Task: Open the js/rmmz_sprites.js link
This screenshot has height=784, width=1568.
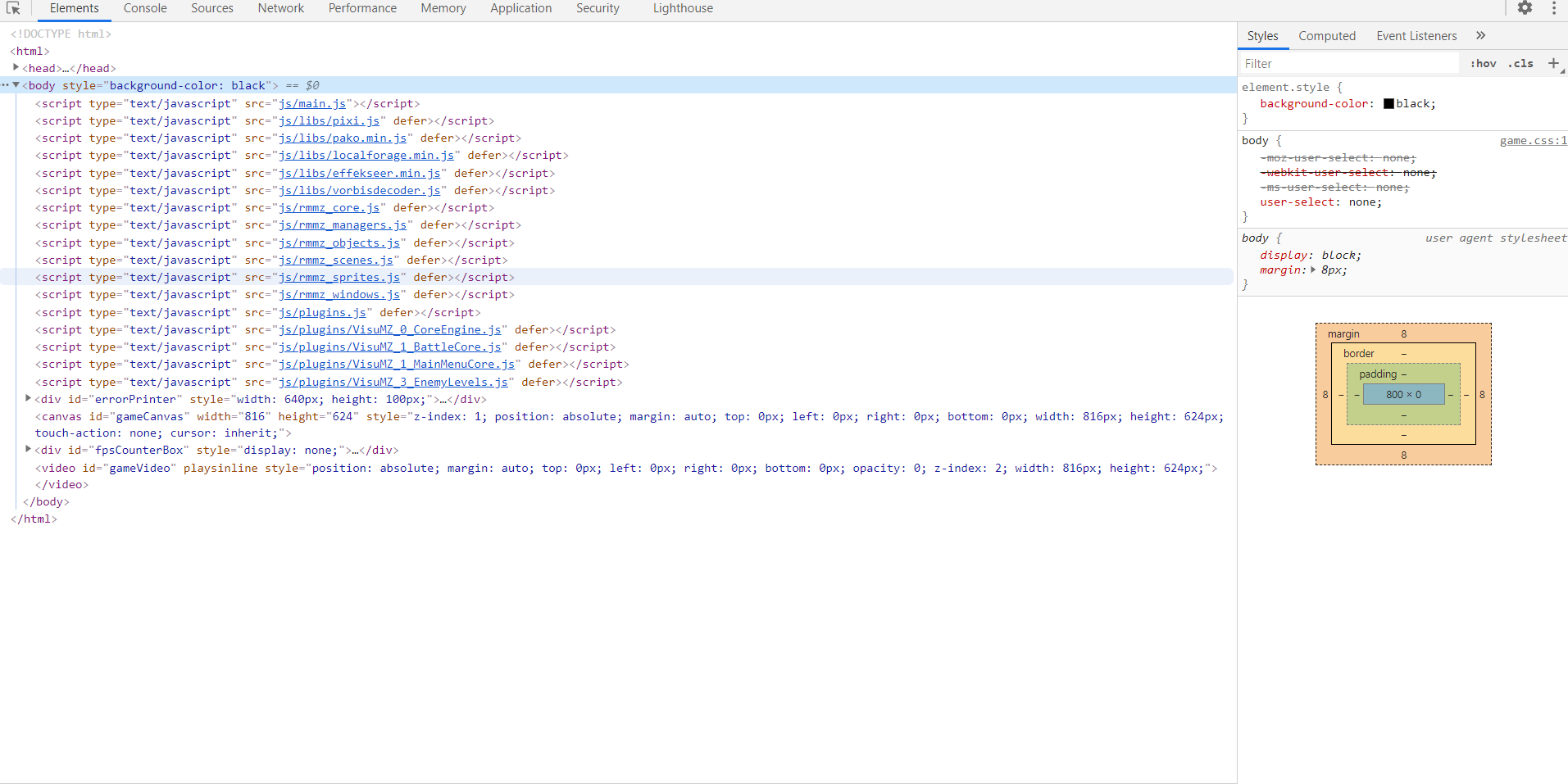Action: pyautogui.click(x=339, y=277)
